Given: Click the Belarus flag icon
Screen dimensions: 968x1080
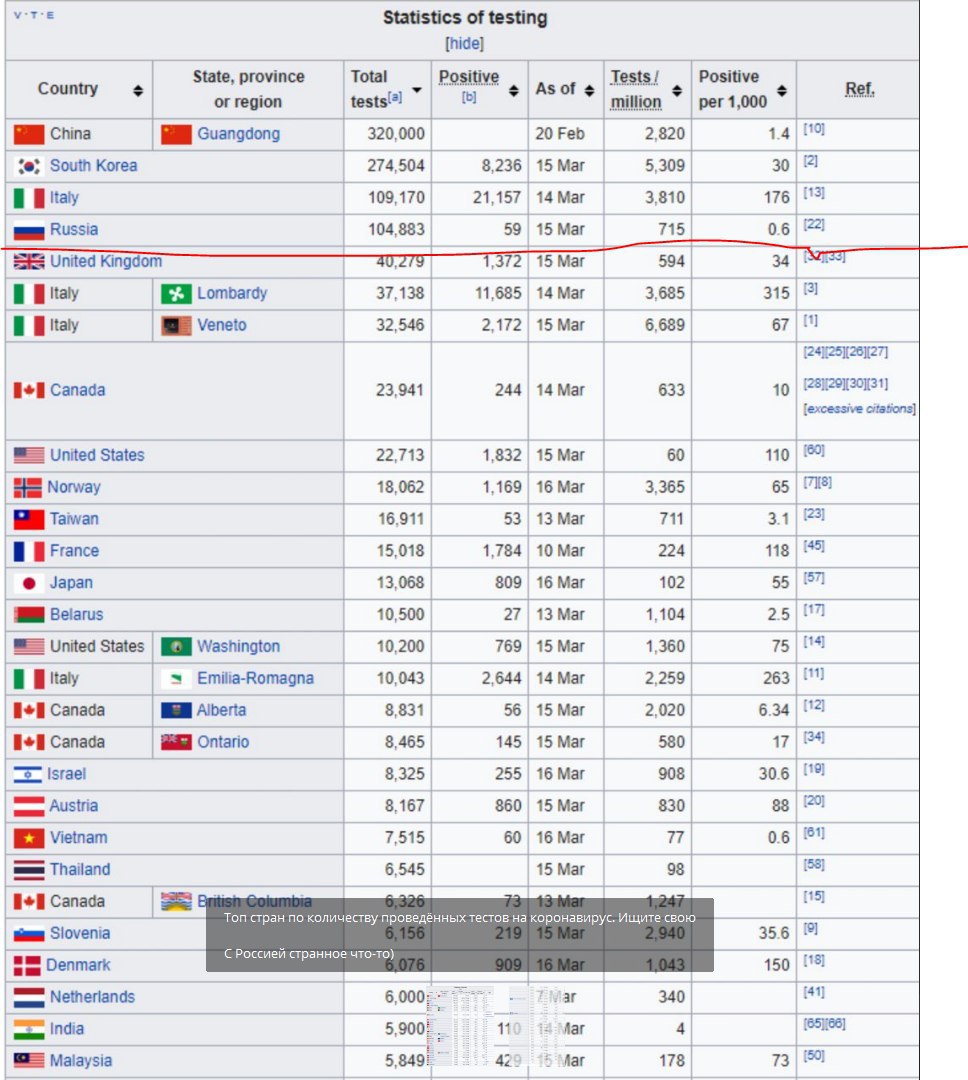Looking at the screenshot, I should [29, 614].
